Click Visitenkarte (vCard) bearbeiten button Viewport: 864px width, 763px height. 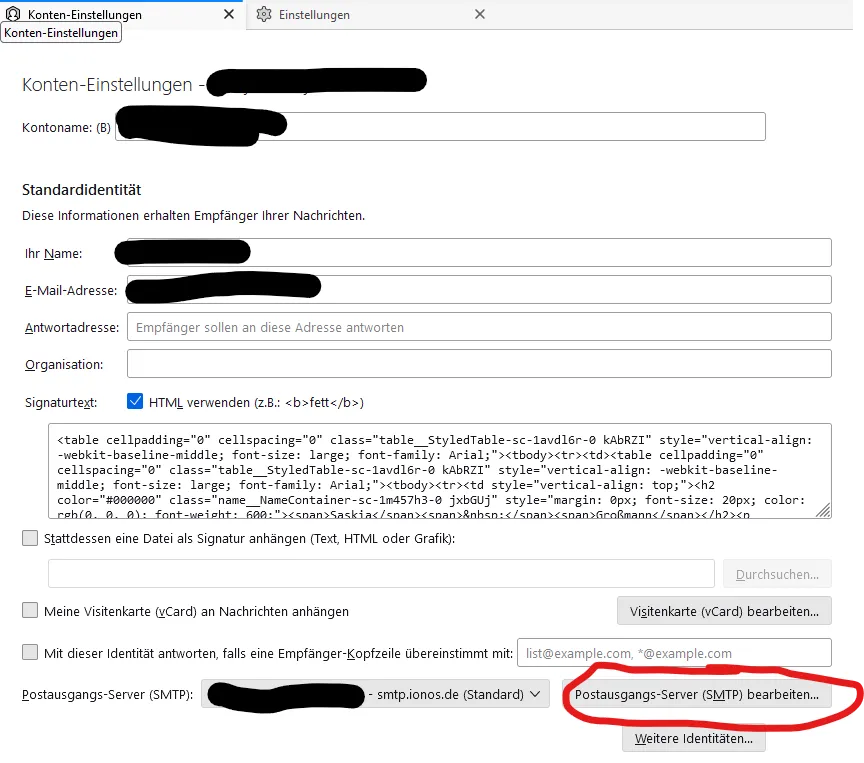[x=724, y=611]
